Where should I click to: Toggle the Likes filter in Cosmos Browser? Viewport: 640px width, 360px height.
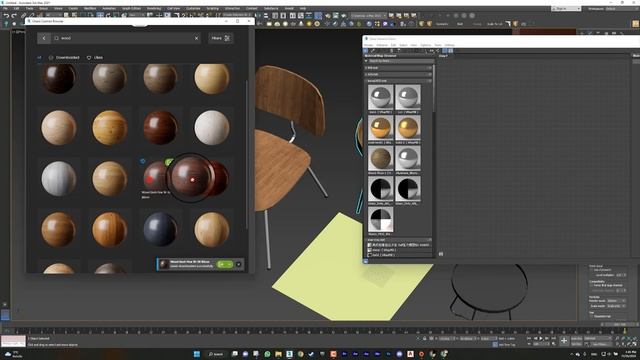click(x=95, y=58)
